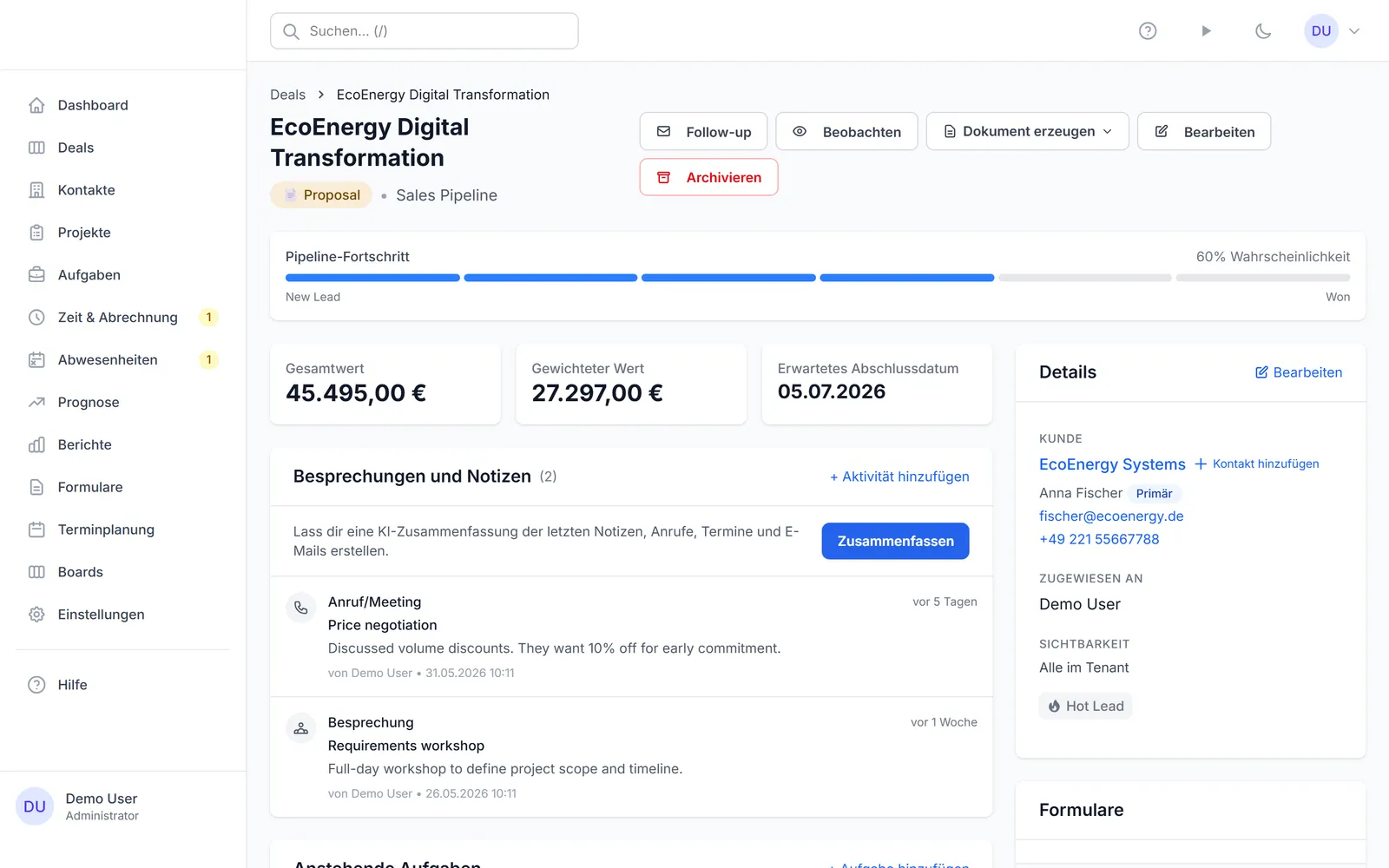Click phone number +49 221 55667788

coord(1099,539)
